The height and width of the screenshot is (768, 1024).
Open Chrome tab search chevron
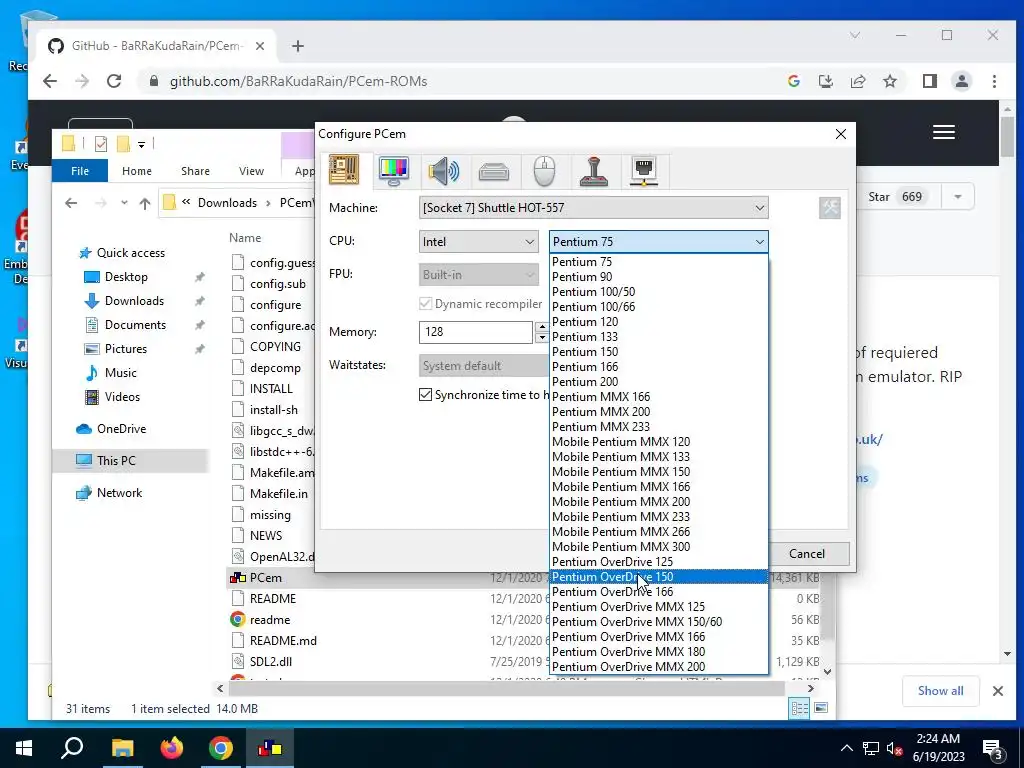pos(855,35)
